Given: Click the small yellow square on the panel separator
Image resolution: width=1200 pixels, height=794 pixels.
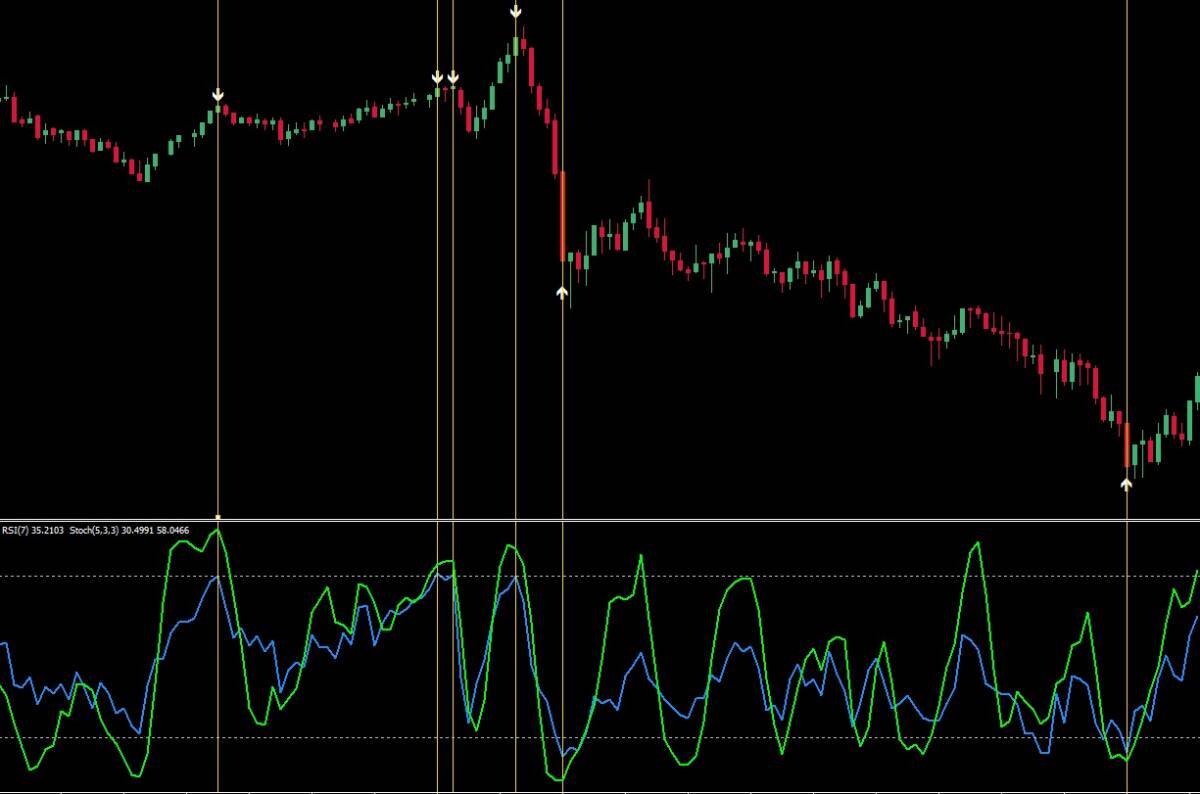Looking at the screenshot, I should [x=218, y=517].
